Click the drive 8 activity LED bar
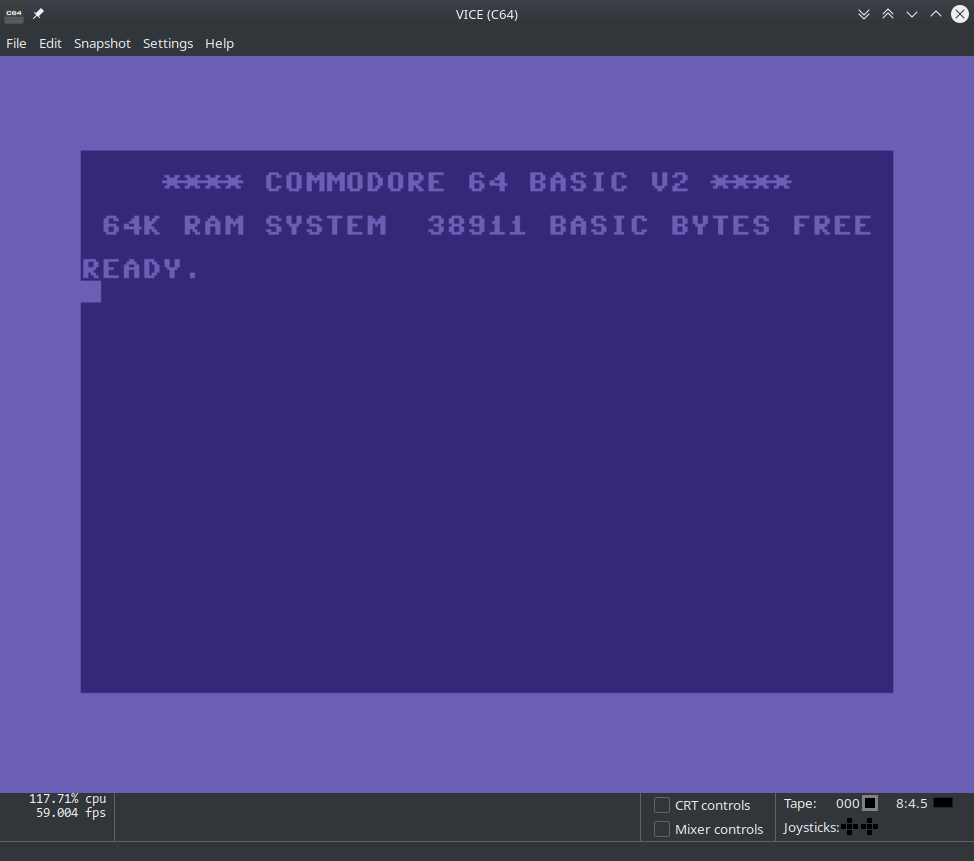 pyautogui.click(x=944, y=803)
